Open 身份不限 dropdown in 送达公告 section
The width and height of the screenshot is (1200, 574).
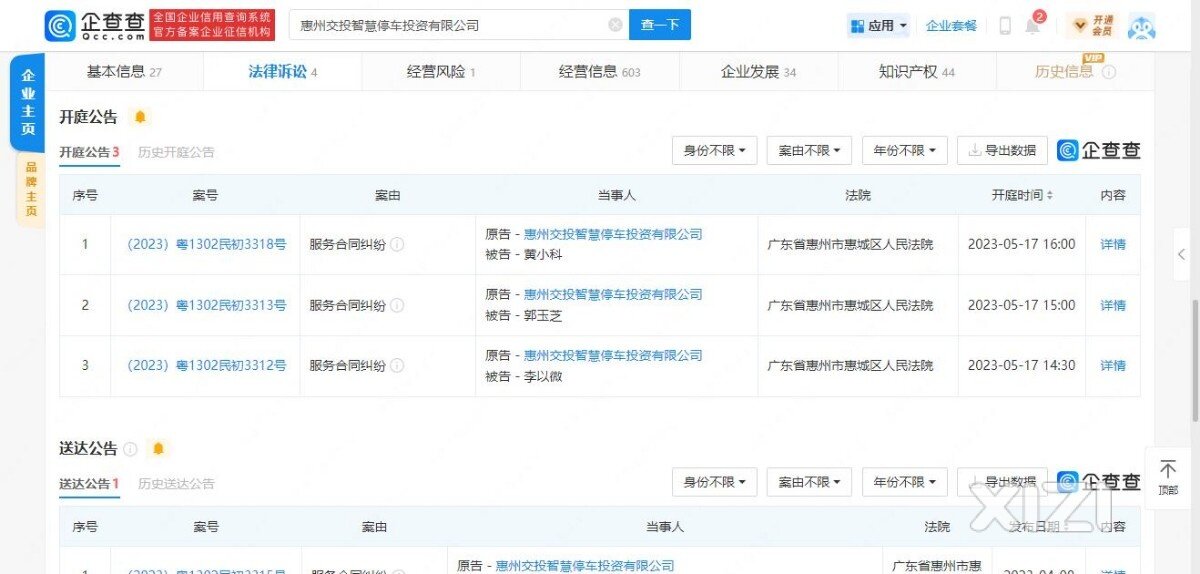714,482
